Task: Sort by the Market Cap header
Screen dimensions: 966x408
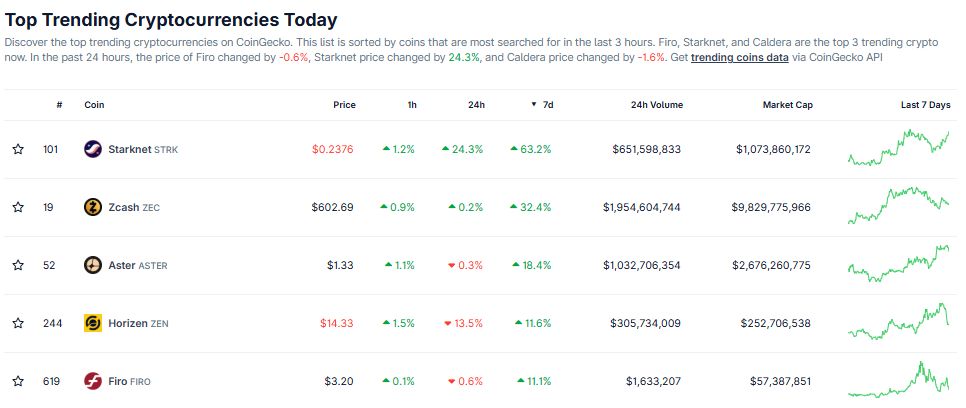Action: (788, 105)
